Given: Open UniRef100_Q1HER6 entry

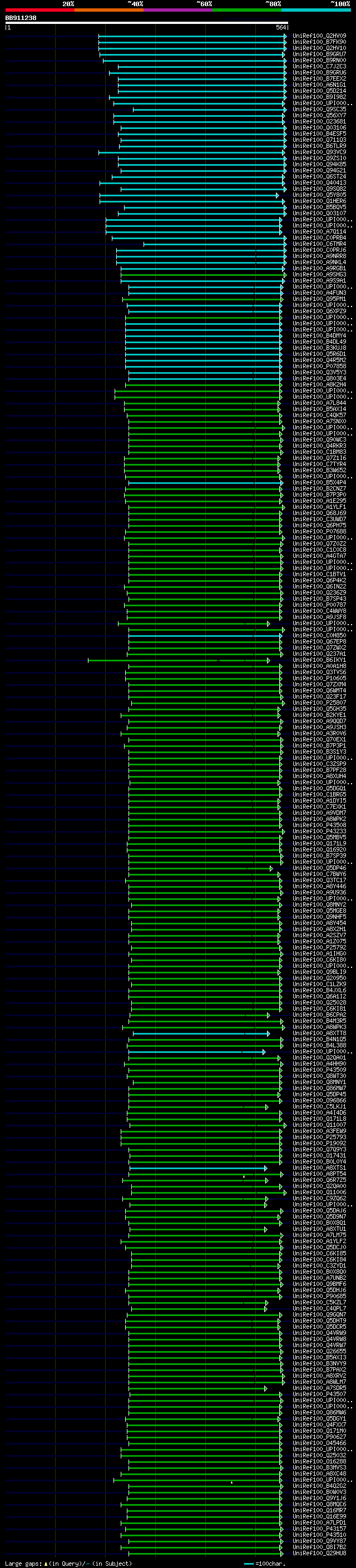Looking at the screenshot, I should click(319, 201).
